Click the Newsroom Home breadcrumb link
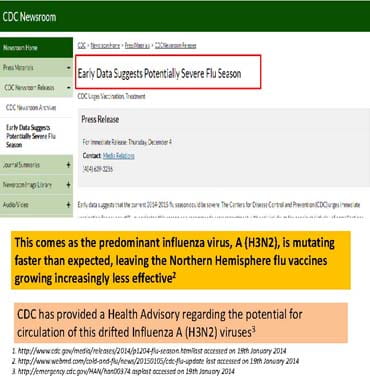The width and height of the screenshot is (370, 376). coord(105,45)
